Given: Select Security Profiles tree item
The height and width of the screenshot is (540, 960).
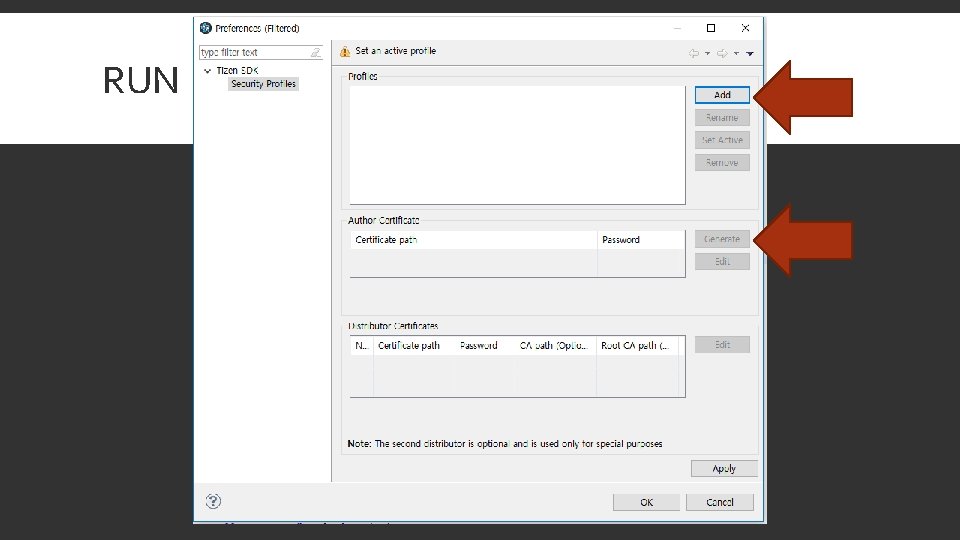Looking at the screenshot, I should 263,84.
